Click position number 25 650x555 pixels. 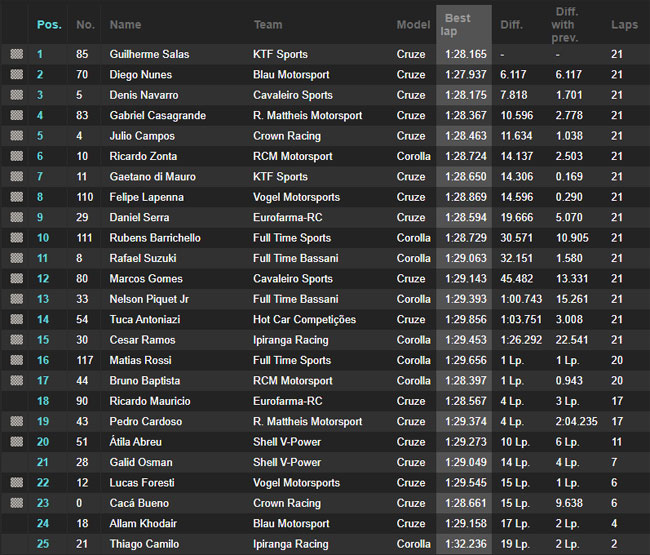tap(43, 544)
